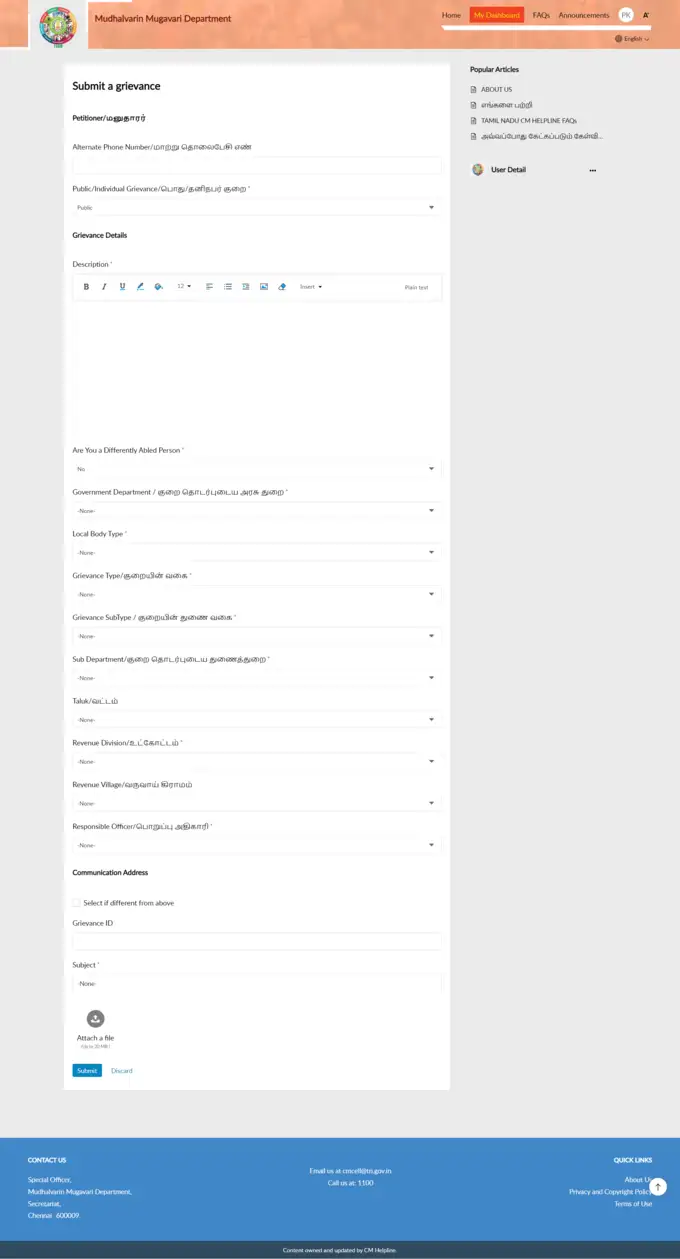Open the English language selector
Image resolution: width=680 pixels, height=1259 pixels.
(x=633, y=39)
